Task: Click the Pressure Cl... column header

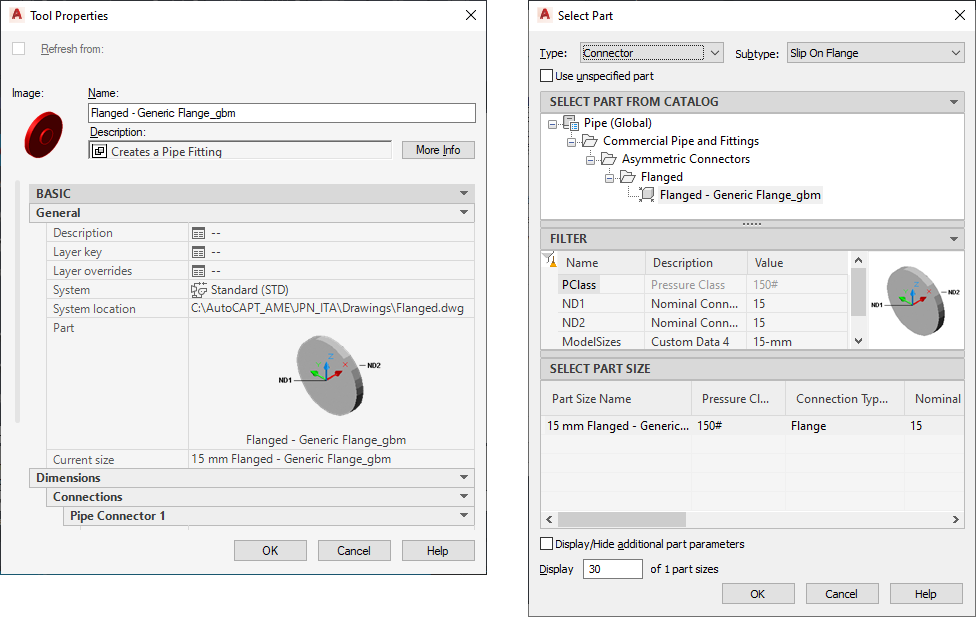Action: (x=739, y=398)
